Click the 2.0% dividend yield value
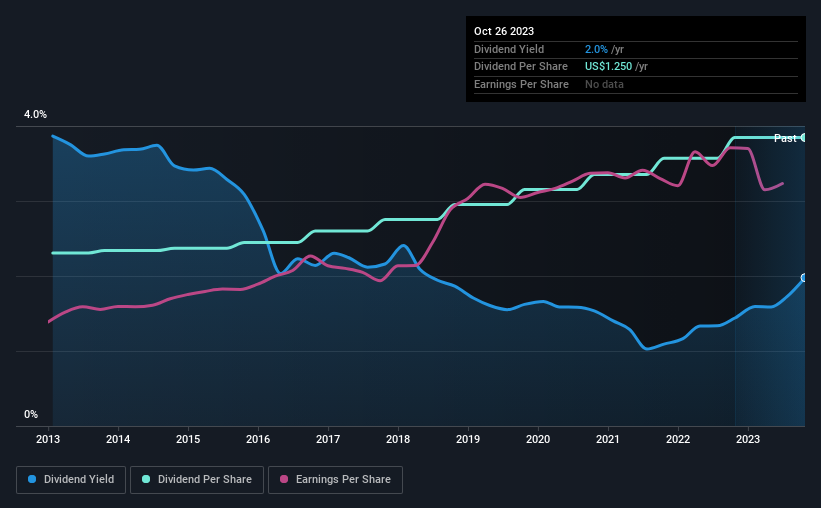 tap(596, 49)
